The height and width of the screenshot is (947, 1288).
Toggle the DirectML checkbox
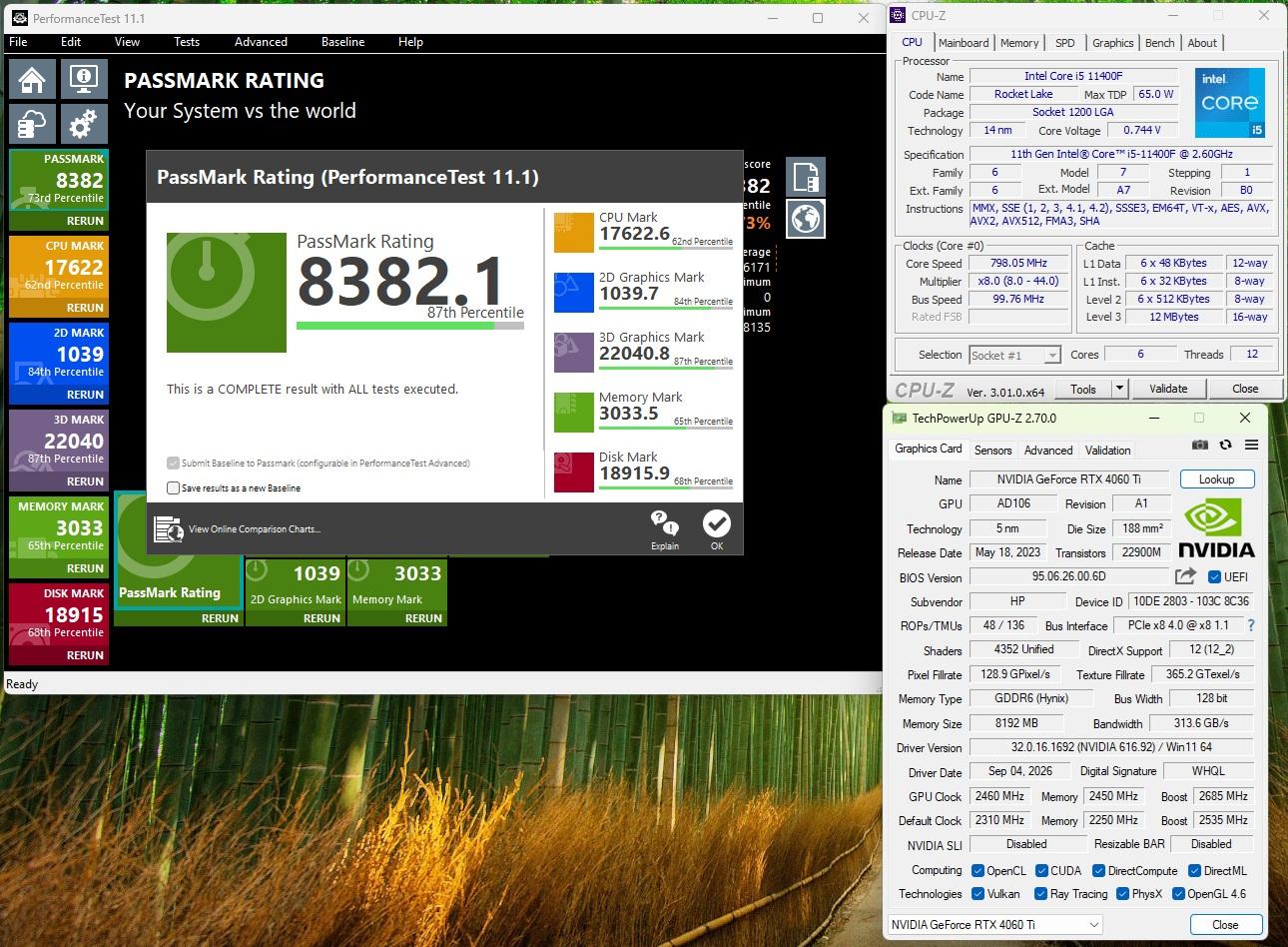pyautogui.click(x=1194, y=871)
